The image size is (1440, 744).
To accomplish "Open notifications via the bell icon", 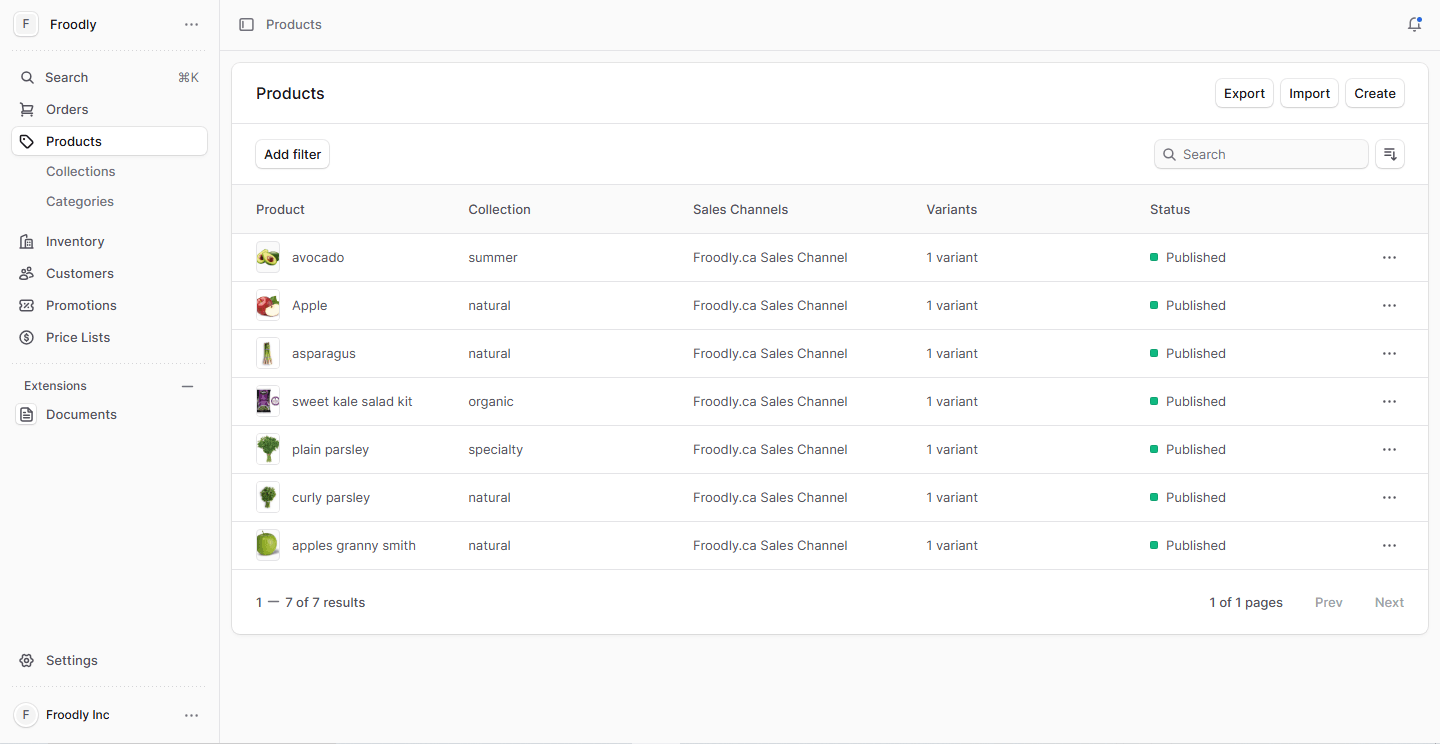I will pyautogui.click(x=1414, y=24).
